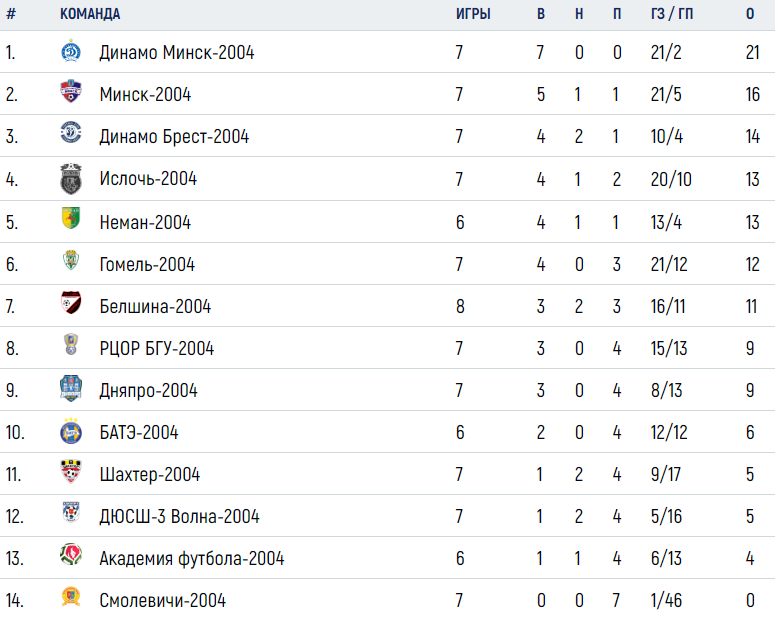Screen dimensions: 775x618
Task: Click the Минск-2004 team crest
Action: [71, 91]
